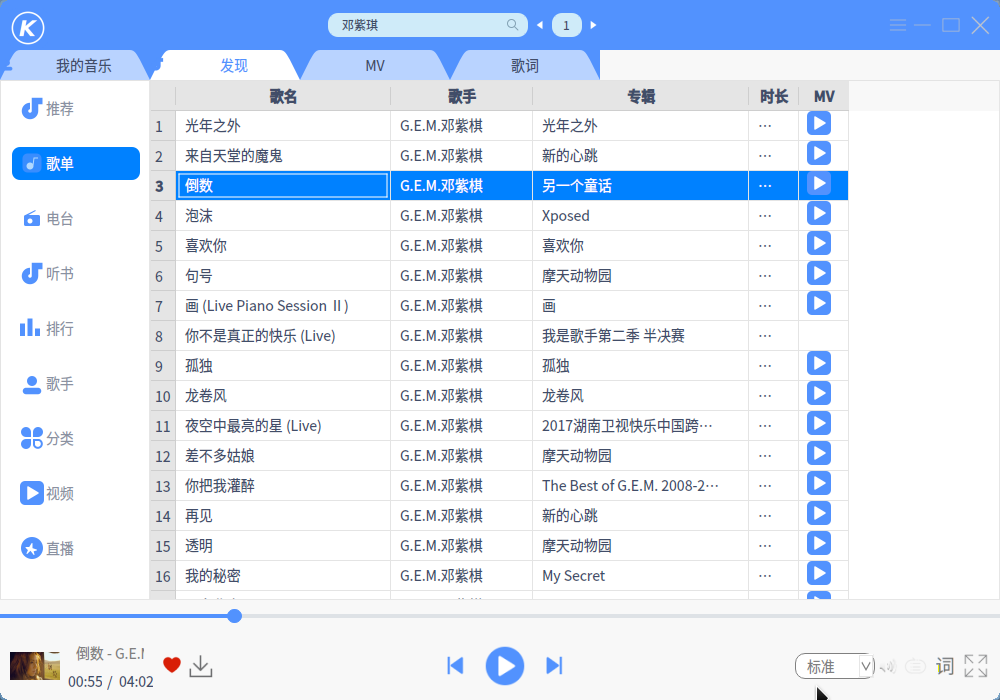The height and width of the screenshot is (700, 1000).
Task: Click album 另一个童话 cell
Action: click(640, 186)
